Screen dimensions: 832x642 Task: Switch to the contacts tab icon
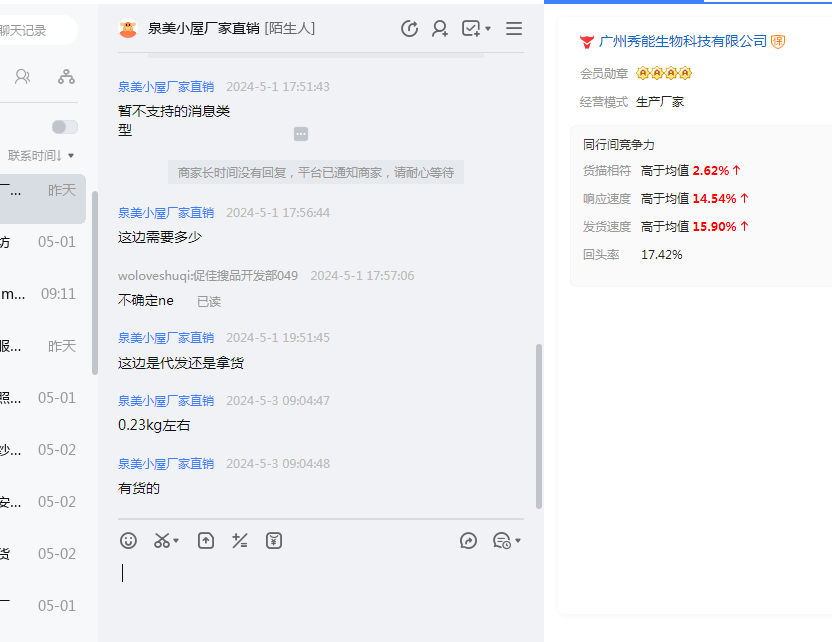(x=23, y=76)
